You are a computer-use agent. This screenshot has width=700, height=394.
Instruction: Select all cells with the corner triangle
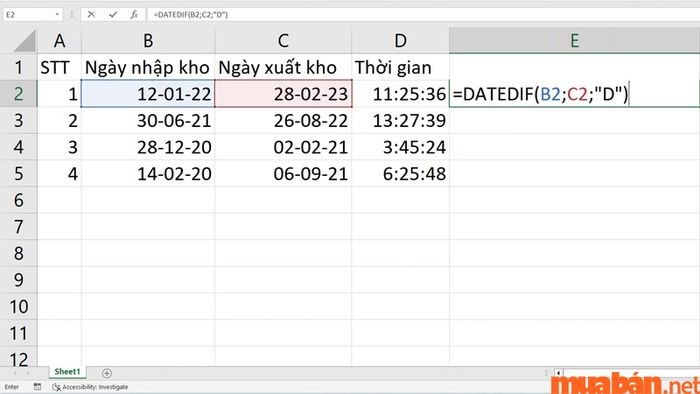click(x=25, y=41)
